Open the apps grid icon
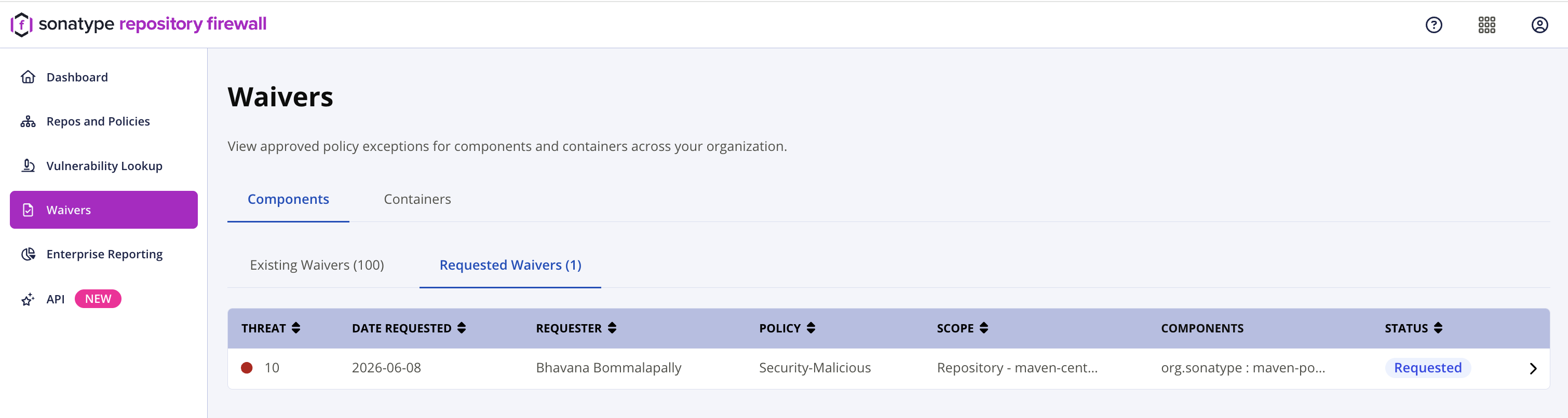 click(x=1486, y=25)
